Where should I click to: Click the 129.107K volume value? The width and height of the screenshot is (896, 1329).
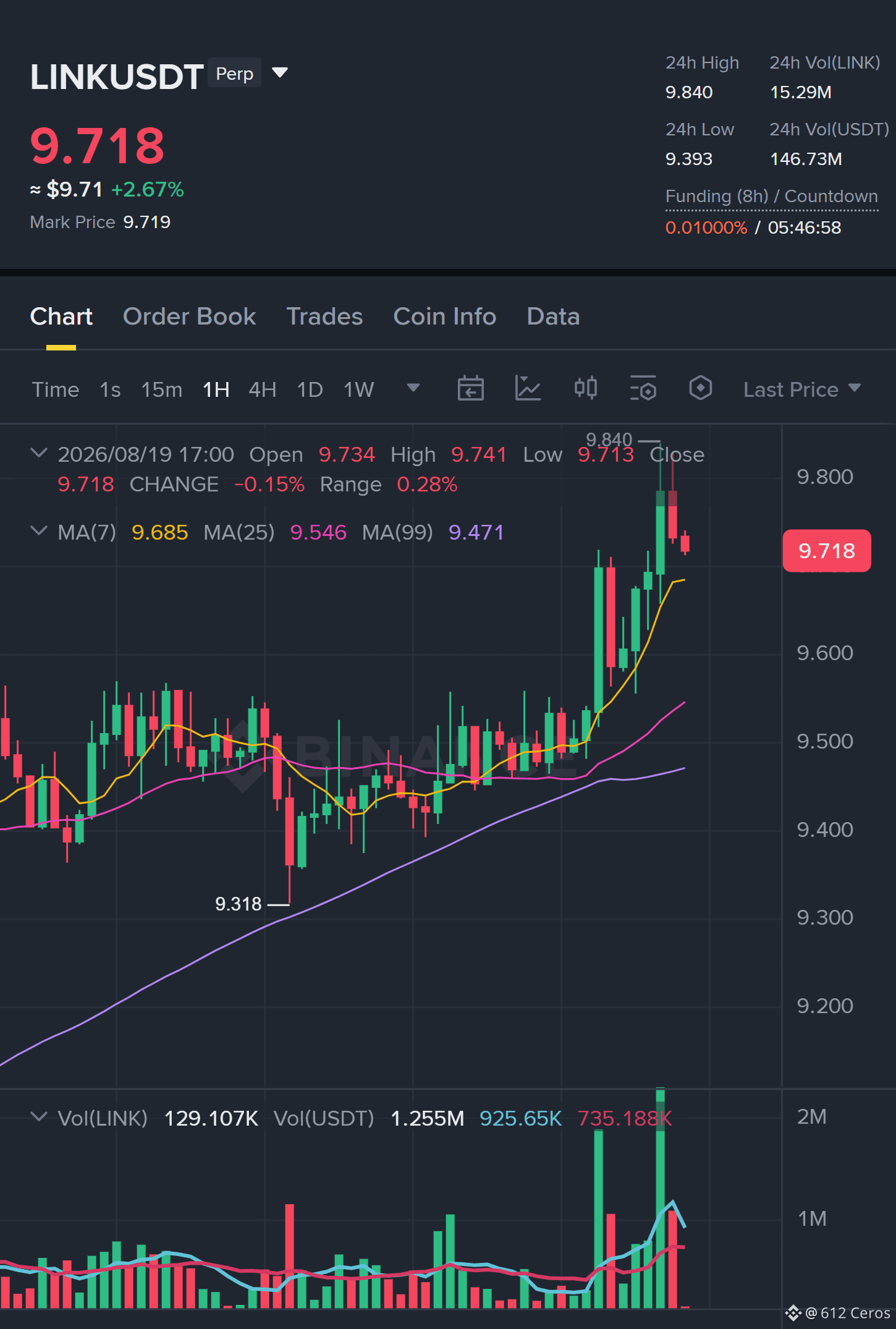[x=211, y=1118]
